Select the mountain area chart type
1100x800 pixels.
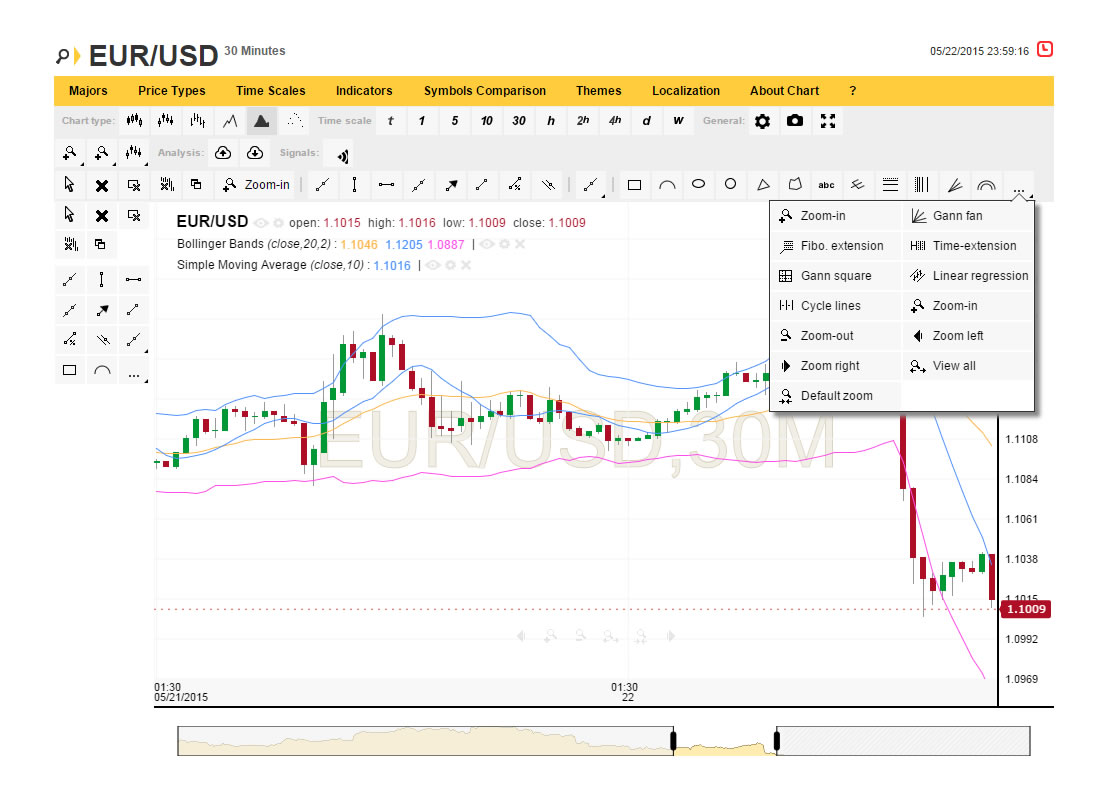[261, 121]
